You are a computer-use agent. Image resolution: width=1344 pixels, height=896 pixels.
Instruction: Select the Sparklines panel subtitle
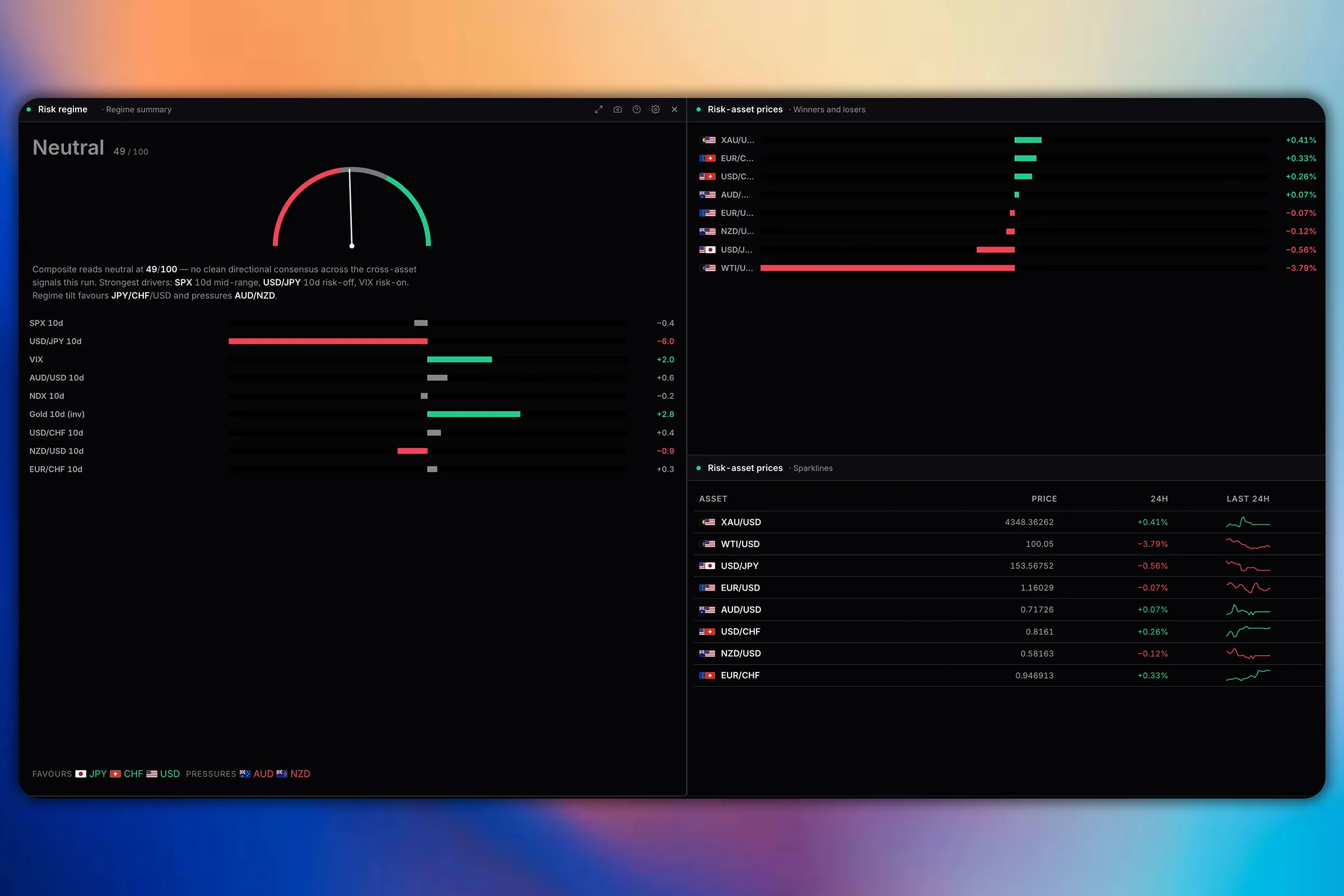pos(813,468)
